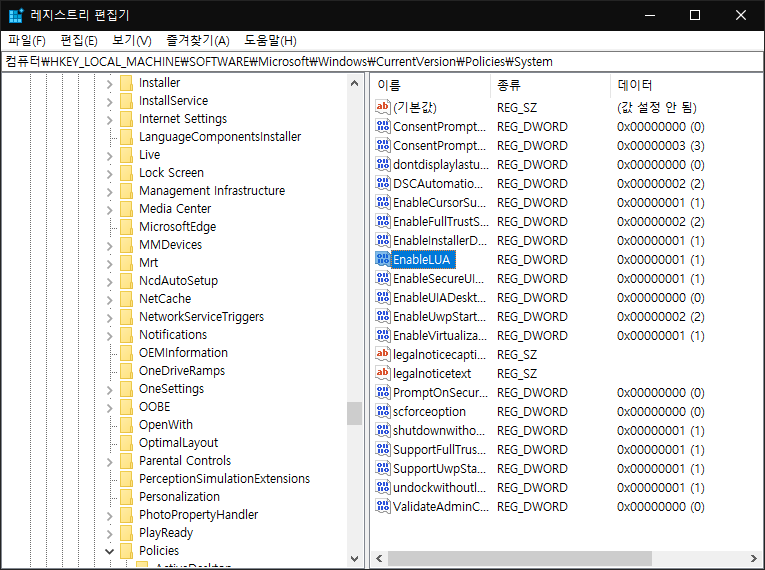The image size is (765, 570).
Task: Click values pane scroll-left arrow
Action: 379,558
